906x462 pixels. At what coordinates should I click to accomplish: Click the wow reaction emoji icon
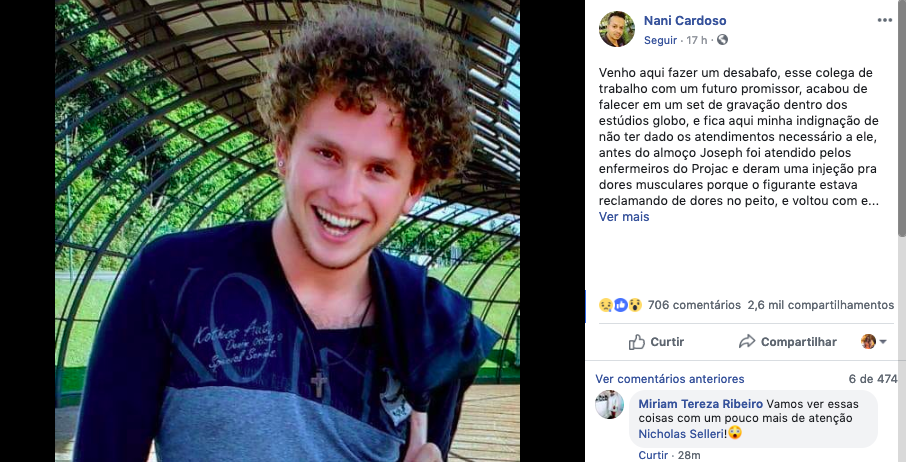[635, 305]
